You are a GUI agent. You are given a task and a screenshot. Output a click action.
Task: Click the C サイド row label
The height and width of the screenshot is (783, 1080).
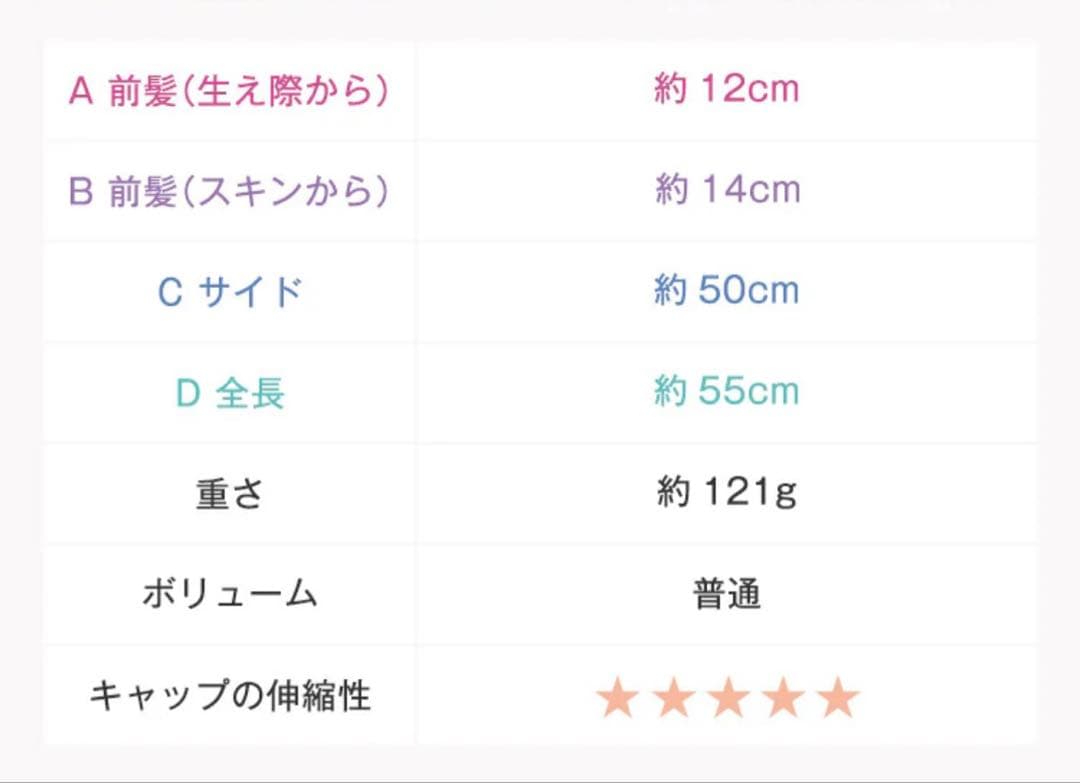click(x=229, y=292)
